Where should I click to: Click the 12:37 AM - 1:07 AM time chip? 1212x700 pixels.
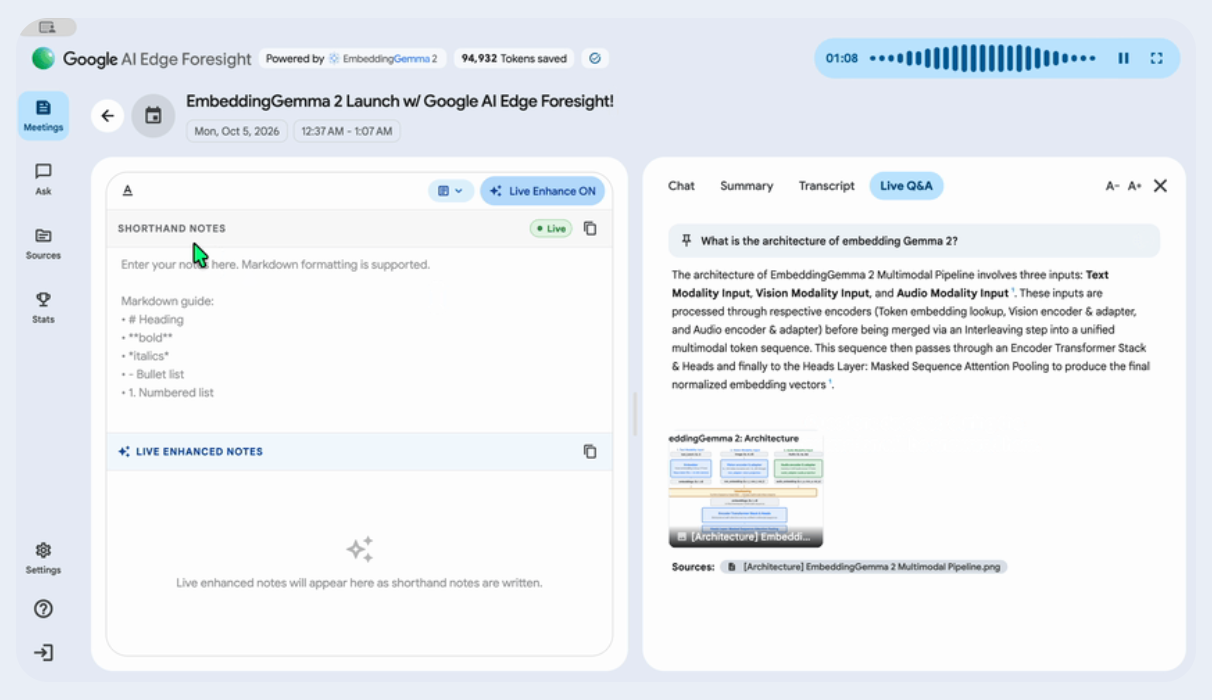[347, 131]
